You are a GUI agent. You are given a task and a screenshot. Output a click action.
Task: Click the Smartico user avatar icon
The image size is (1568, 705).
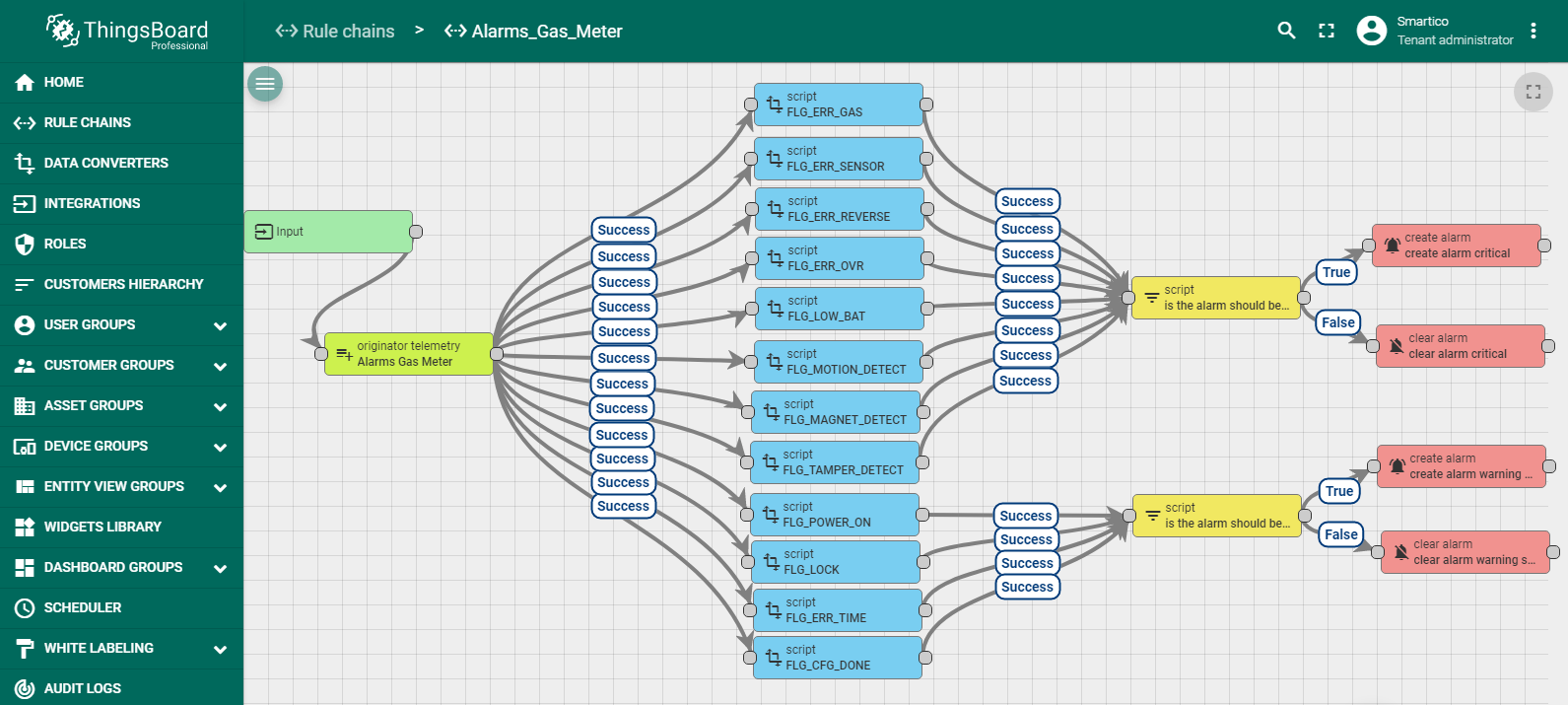point(1371,31)
